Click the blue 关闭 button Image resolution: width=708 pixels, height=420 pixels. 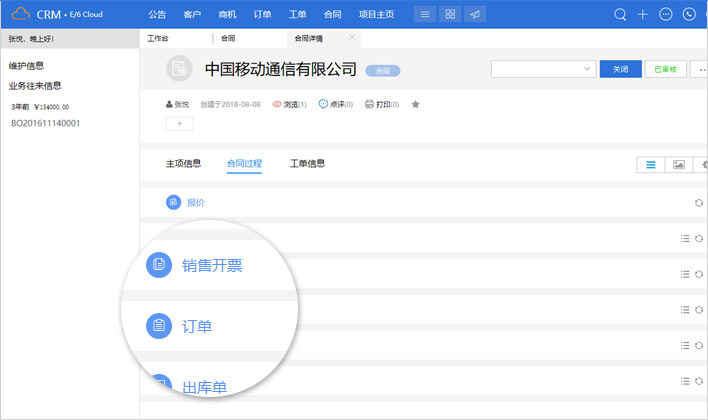click(x=620, y=69)
